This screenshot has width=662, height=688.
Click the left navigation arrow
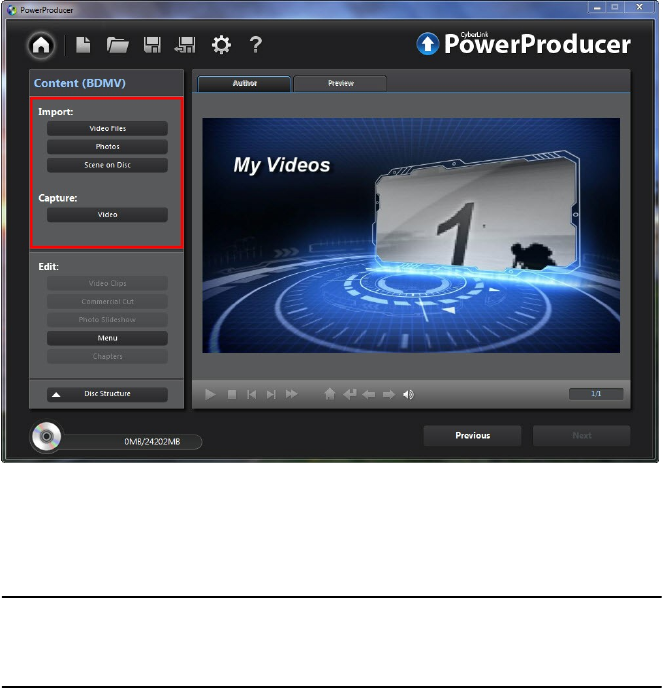(369, 394)
